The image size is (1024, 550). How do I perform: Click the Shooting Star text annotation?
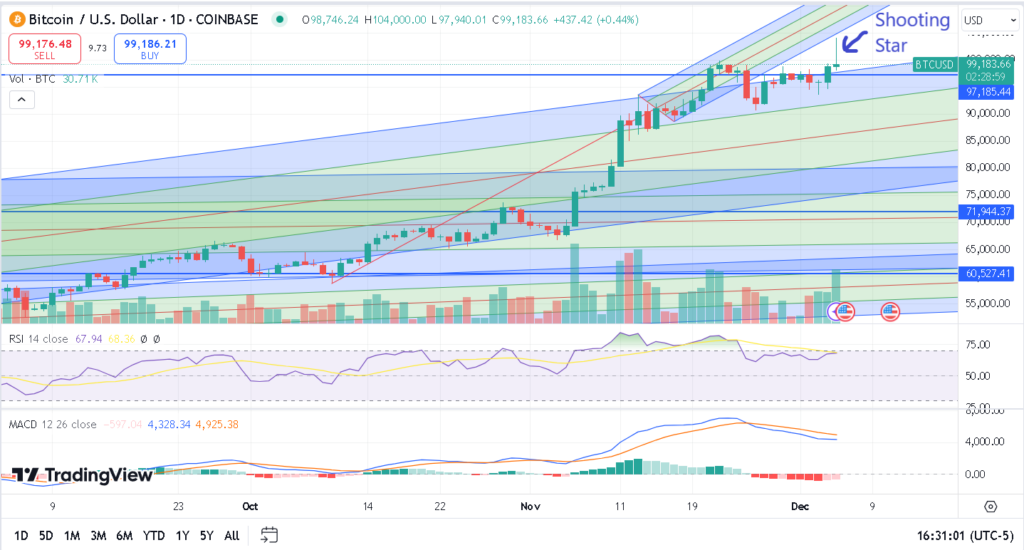click(x=912, y=33)
